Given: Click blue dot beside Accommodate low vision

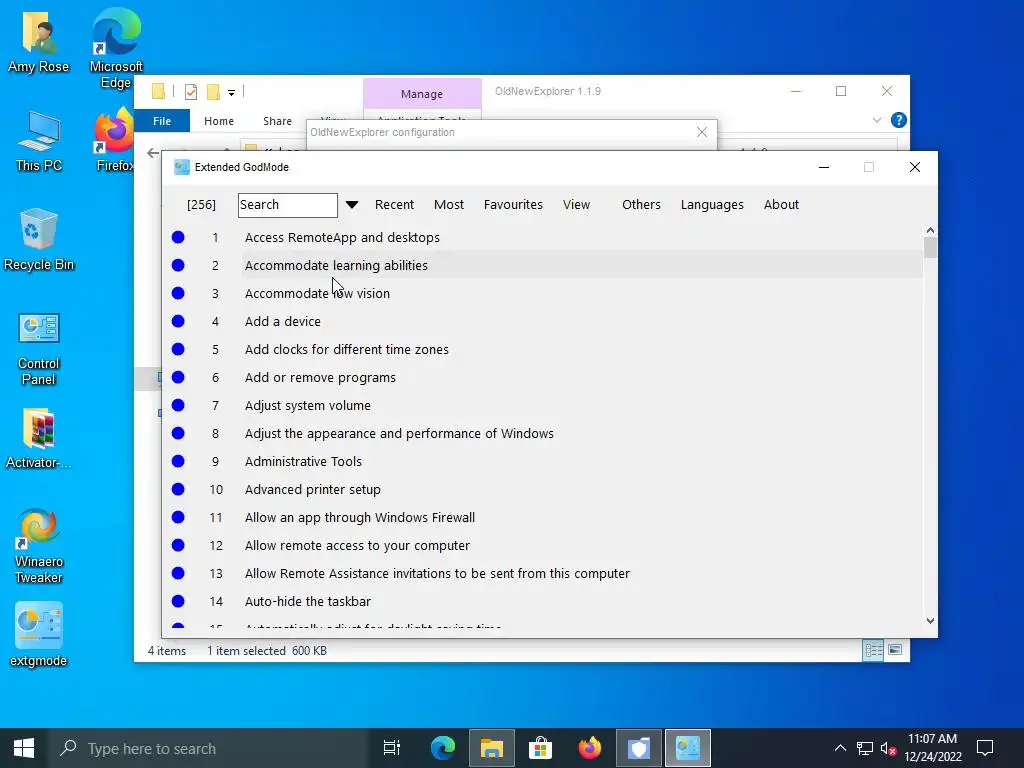Looking at the screenshot, I should click(178, 293).
